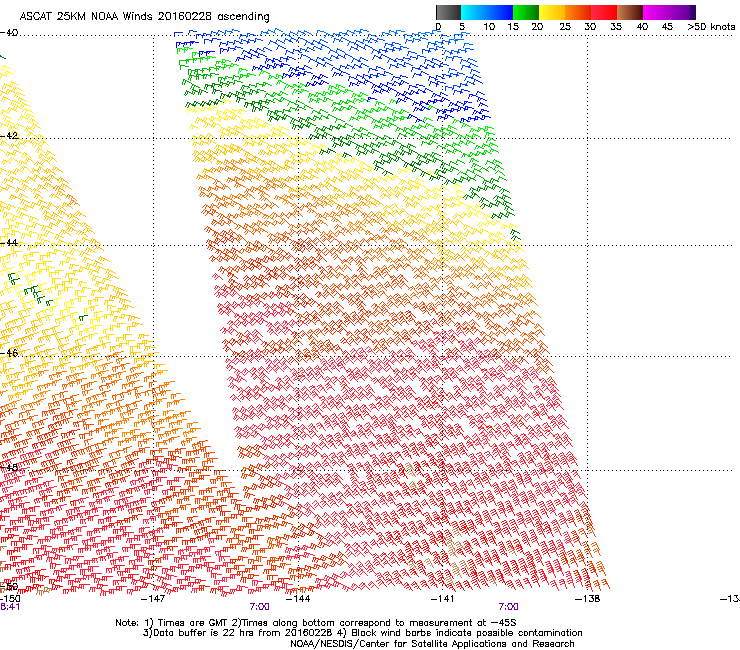
Task: Click the latitude label -44
Action: [x=9, y=242]
